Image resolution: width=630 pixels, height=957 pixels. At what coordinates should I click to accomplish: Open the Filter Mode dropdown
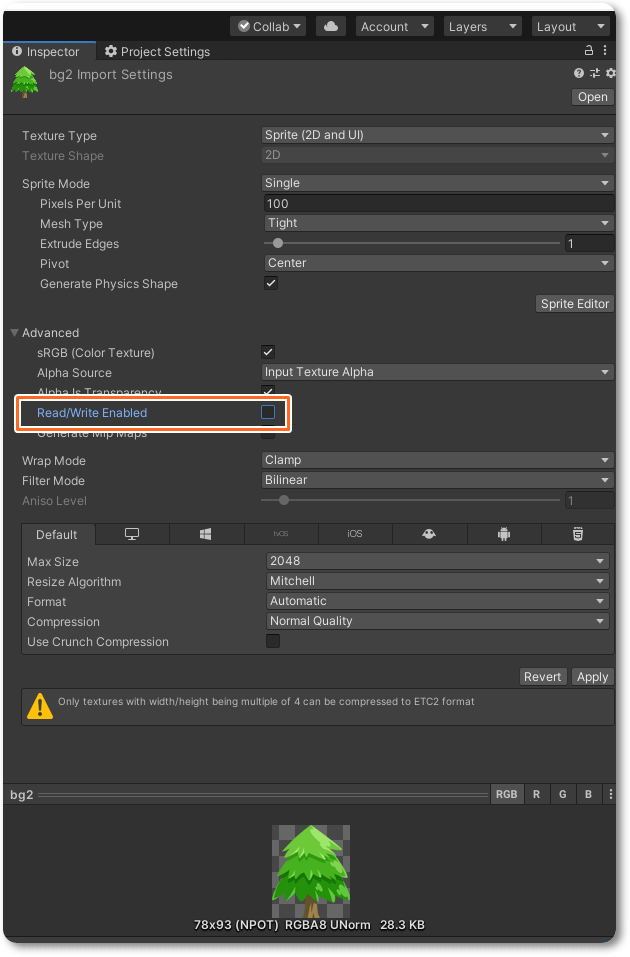pos(437,480)
